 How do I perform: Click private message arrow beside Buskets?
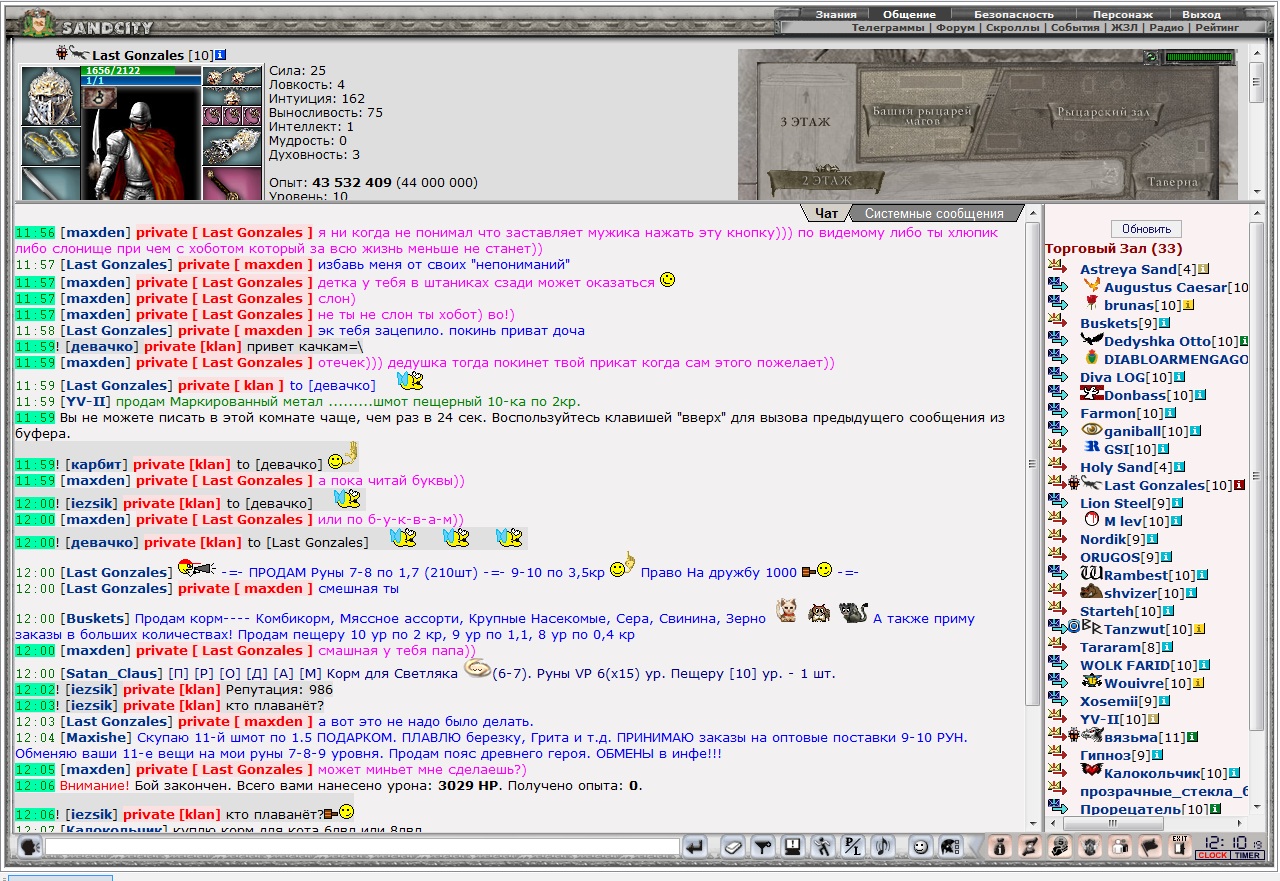point(1058,322)
